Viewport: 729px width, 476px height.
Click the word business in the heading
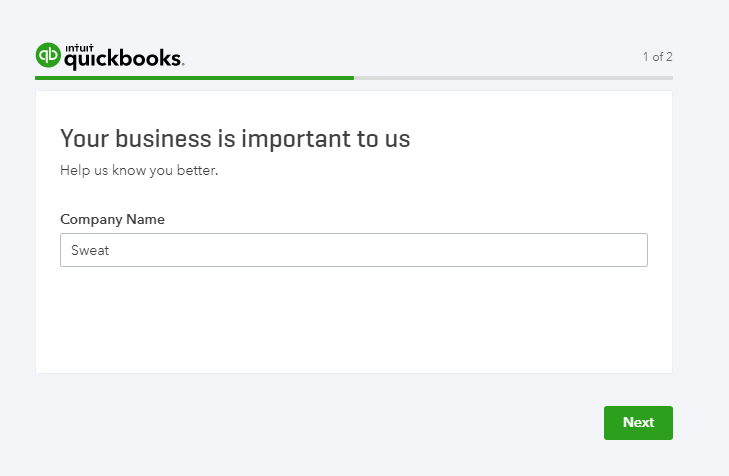(163, 139)
